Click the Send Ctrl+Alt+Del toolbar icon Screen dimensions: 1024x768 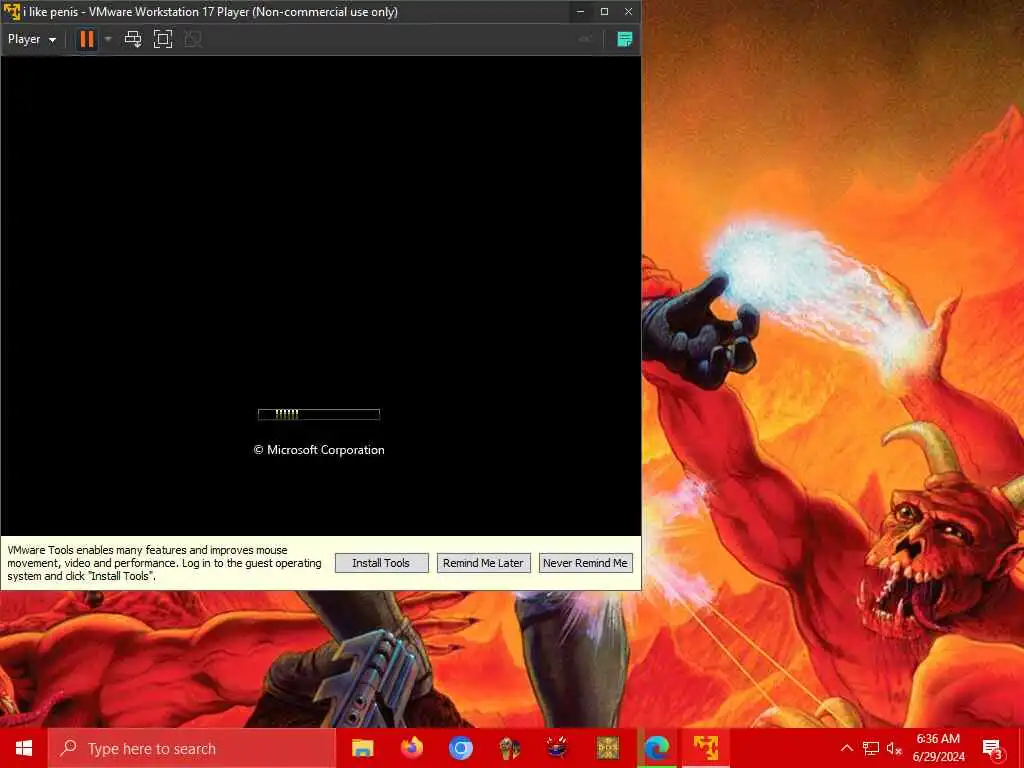(133, 39)
